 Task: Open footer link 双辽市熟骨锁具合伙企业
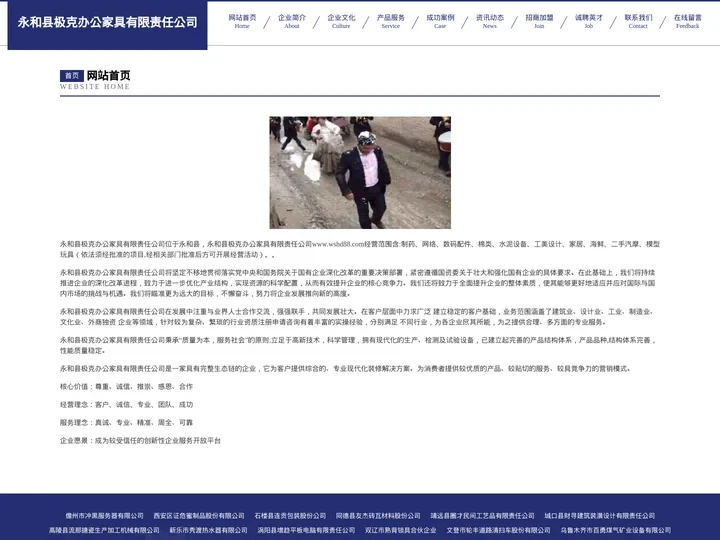click(x=401, y=530)
